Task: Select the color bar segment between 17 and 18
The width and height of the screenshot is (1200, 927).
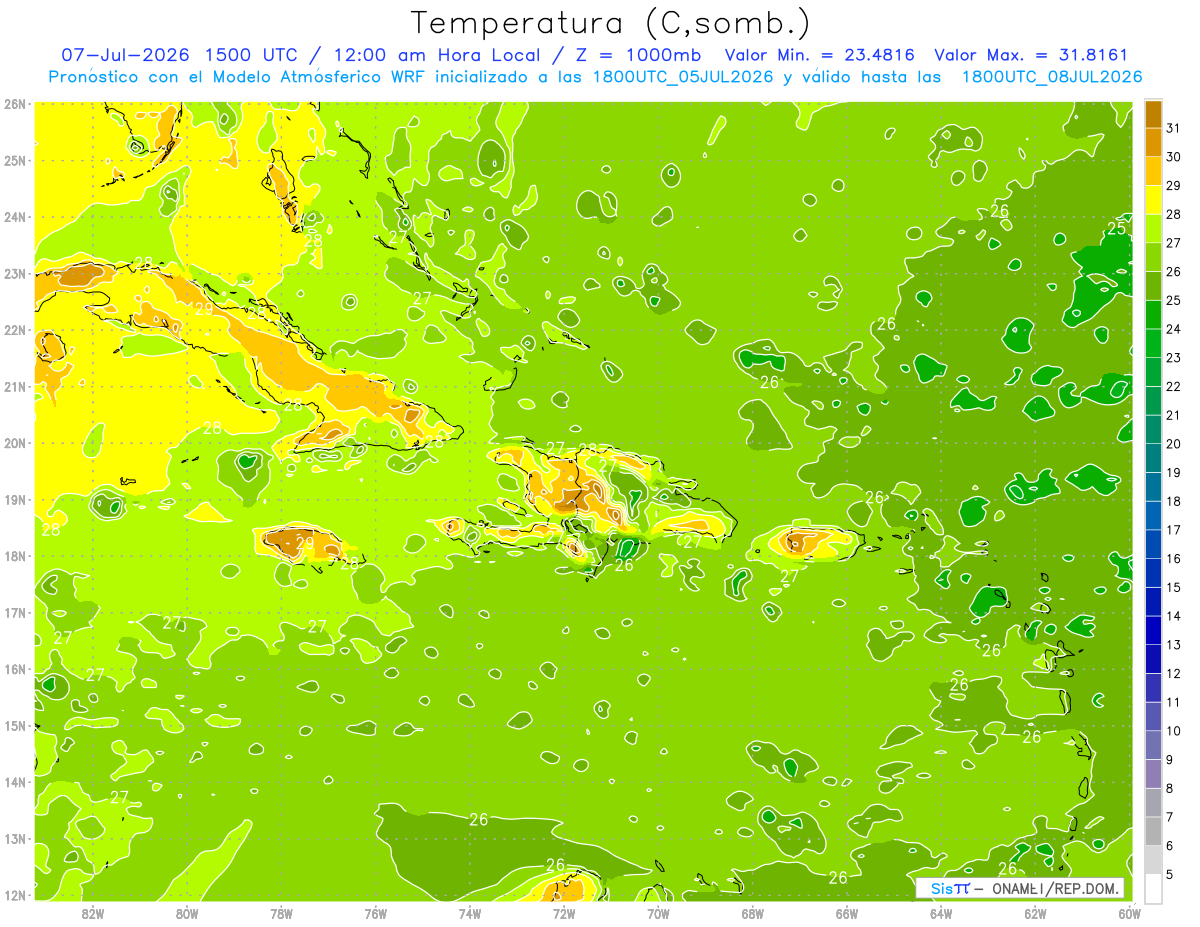Action: click(x=1153, y=515)
